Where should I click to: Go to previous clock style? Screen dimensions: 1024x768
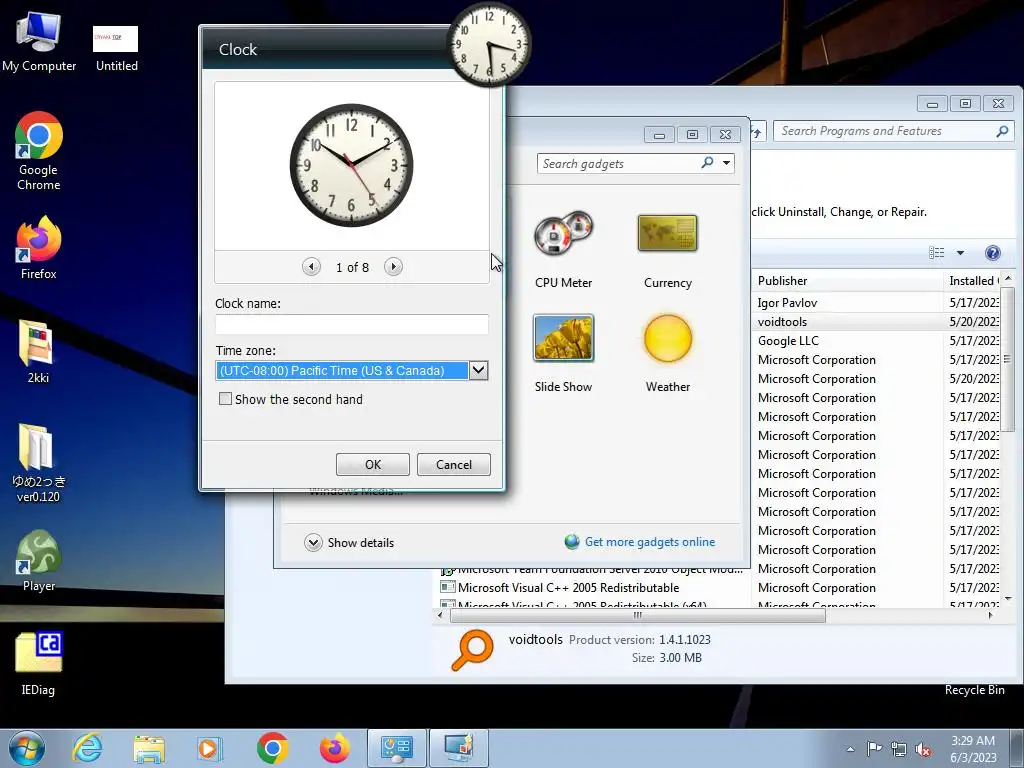pos(312,266)
